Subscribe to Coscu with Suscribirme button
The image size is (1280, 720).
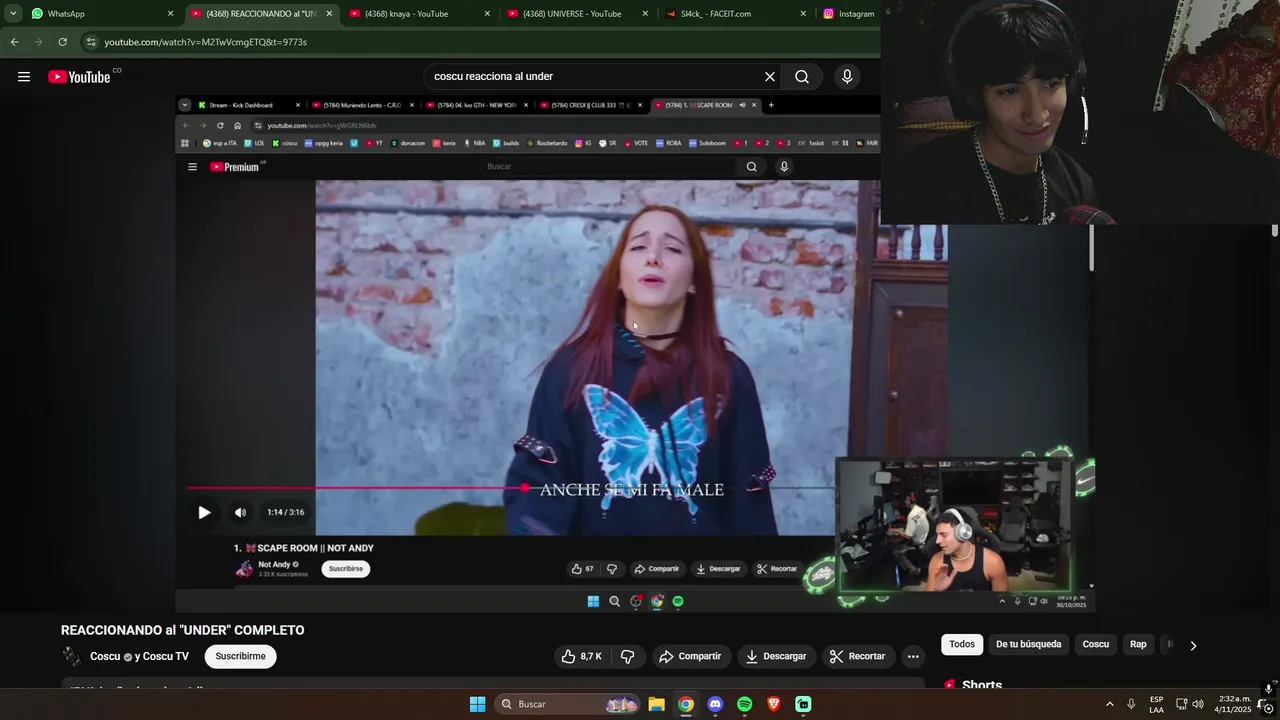coord(240,656)
